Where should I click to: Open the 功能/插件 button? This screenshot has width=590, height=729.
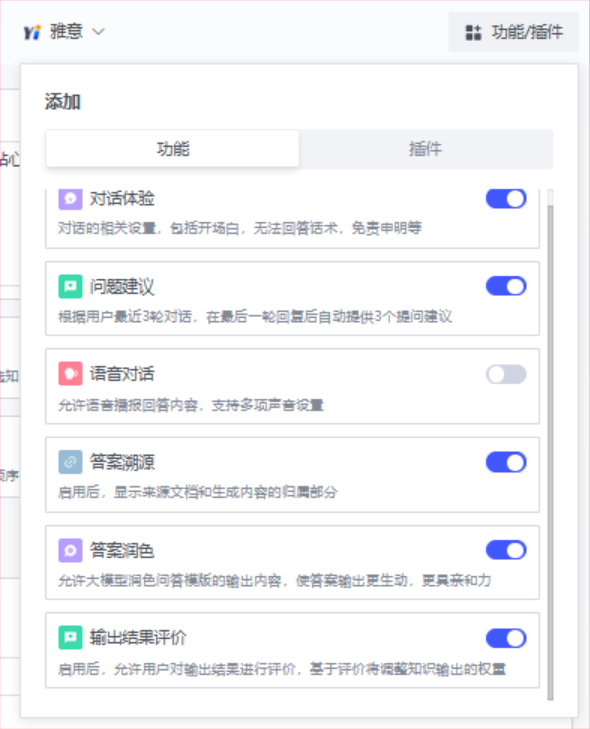click(x=513, y=32)
